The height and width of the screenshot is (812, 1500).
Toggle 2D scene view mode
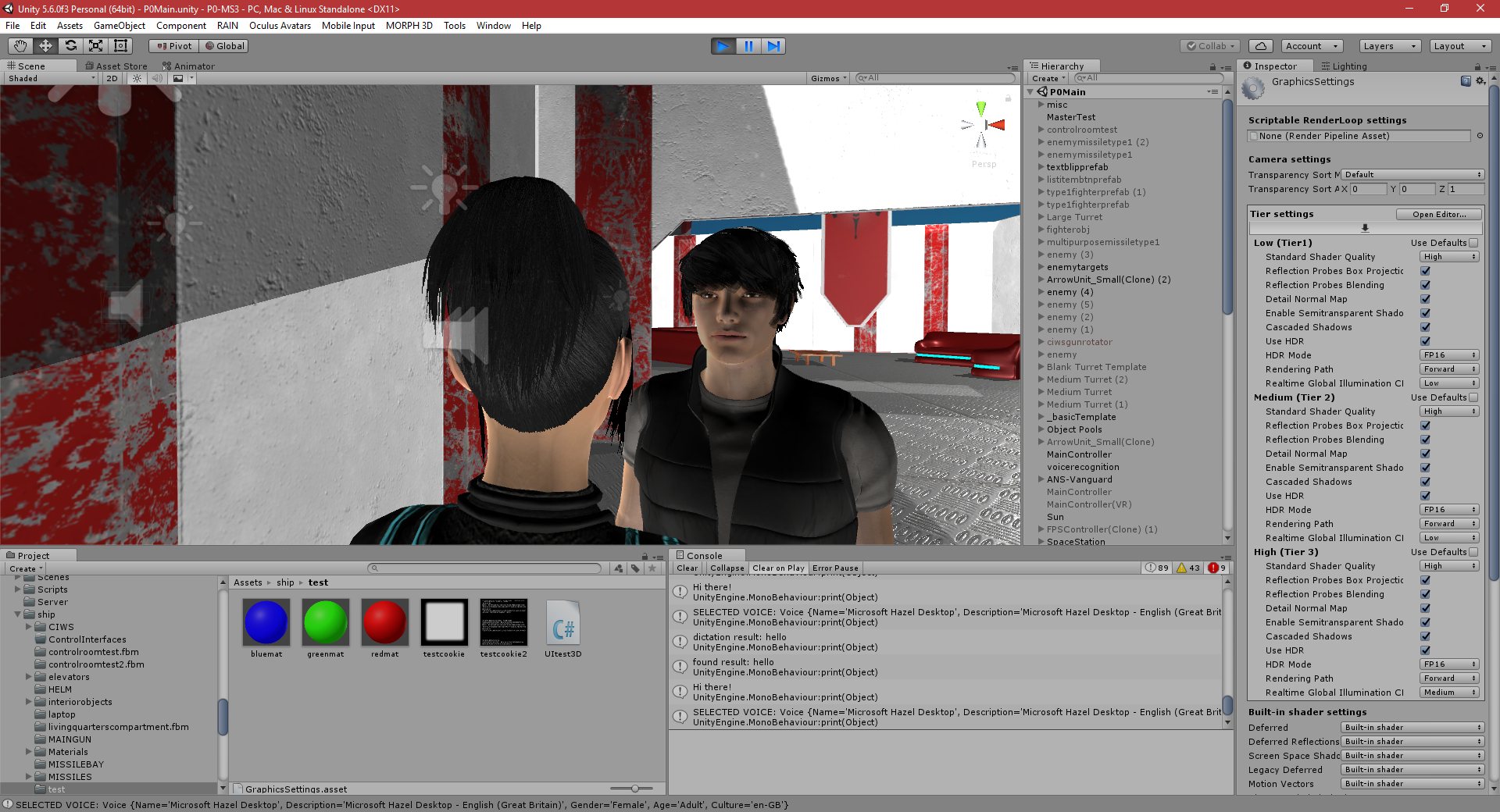click(112, 78)
